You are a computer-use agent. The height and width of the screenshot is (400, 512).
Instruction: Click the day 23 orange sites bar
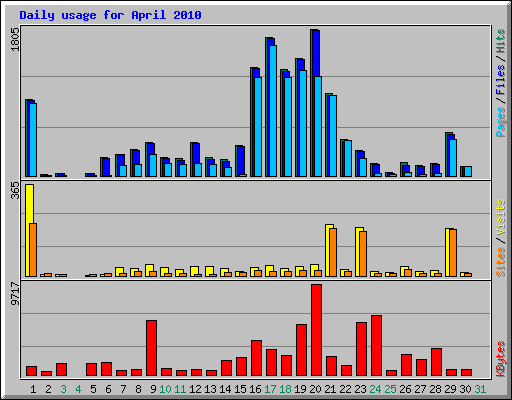(x=363, y=254)
